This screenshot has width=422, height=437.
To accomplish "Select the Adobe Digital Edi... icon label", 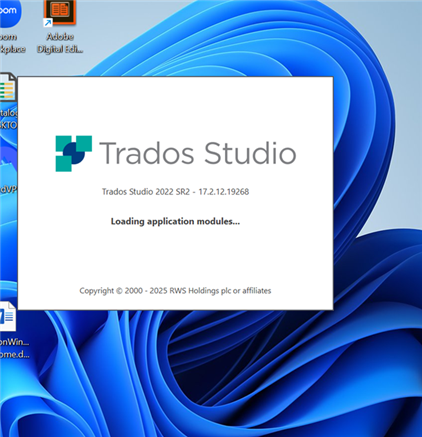I will 60,43.
